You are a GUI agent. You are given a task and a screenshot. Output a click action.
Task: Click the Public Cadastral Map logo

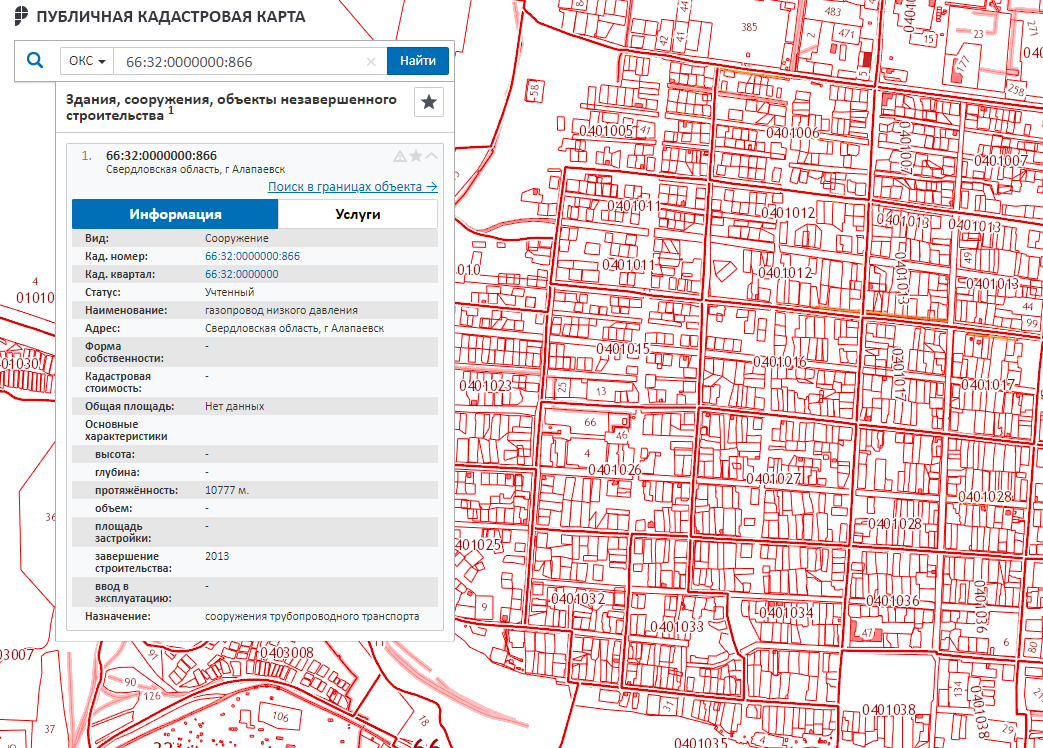click(x=21, y=17)
